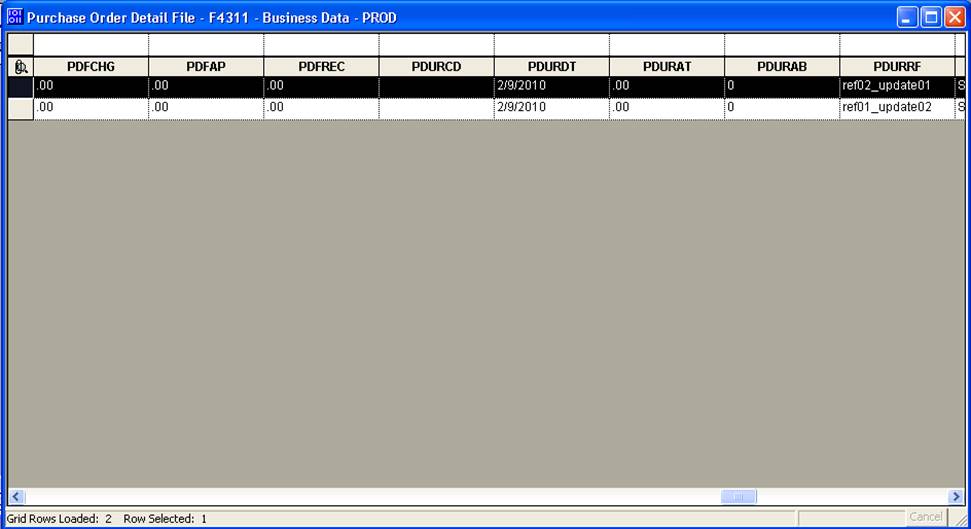
Task: Click the 2/9/2010 date in ref01_update02 row
Action: (x=552, y=108)
